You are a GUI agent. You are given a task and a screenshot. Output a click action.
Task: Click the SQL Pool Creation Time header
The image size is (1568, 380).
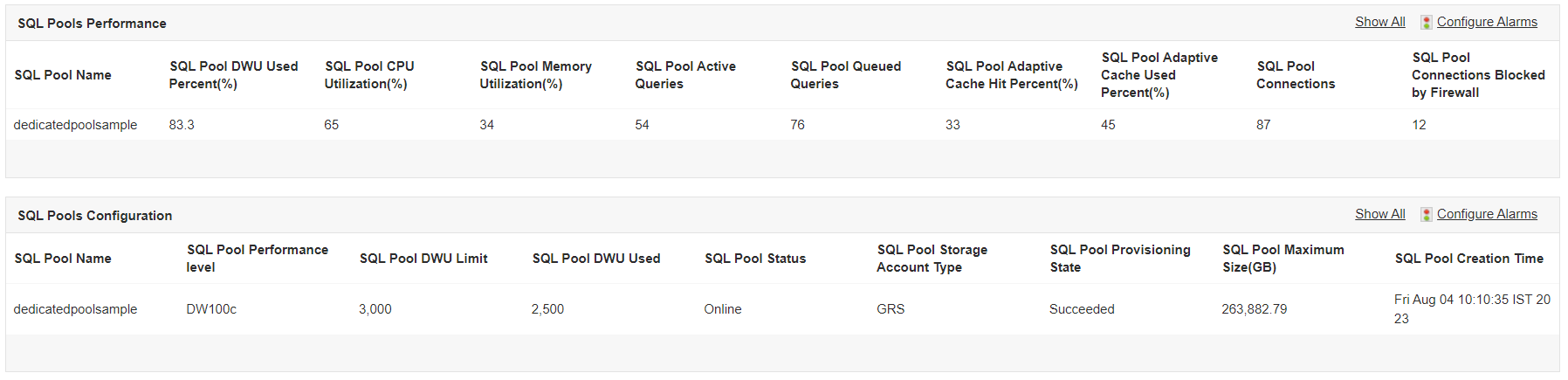[1468, 259]
